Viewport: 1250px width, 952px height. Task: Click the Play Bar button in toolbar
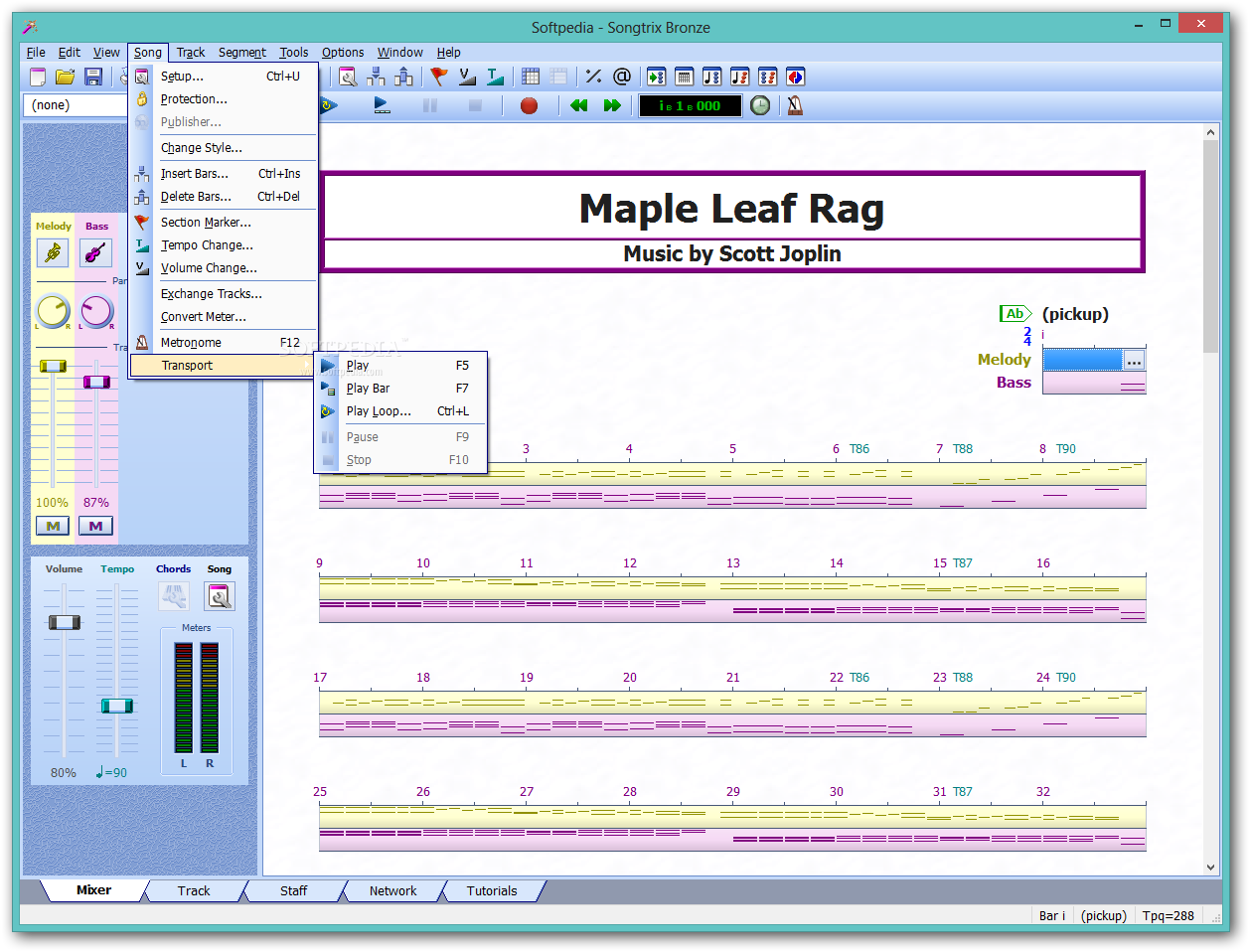(383, 105)
